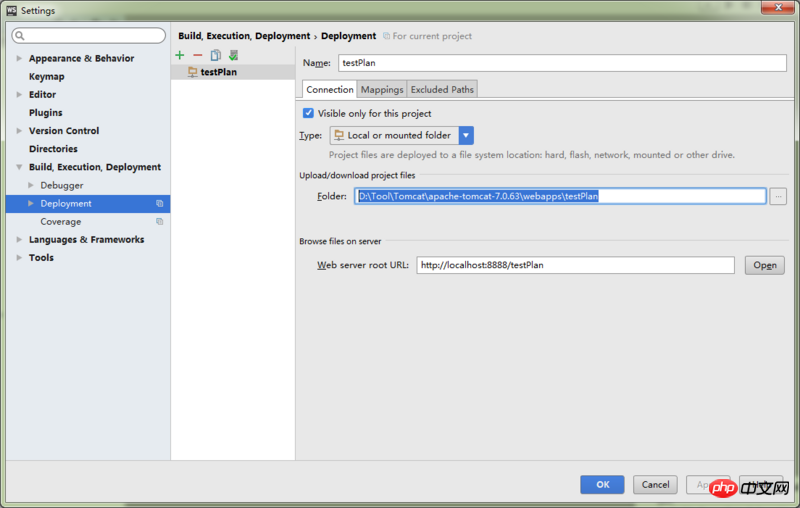Switch to the Mappings tab

pyautogui.click(x=382, y=89)
